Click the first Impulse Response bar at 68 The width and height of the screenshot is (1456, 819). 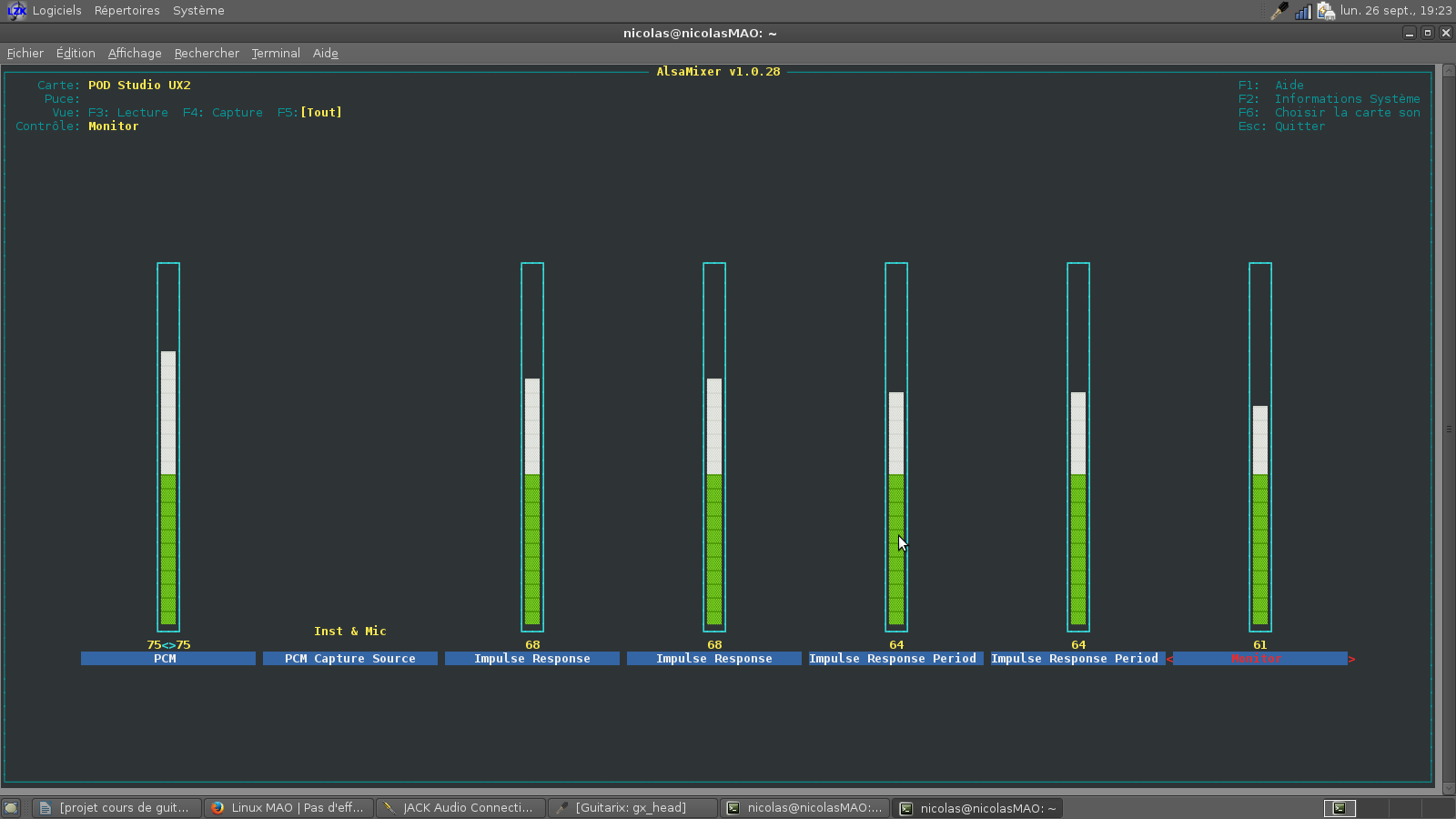(532, 447)
